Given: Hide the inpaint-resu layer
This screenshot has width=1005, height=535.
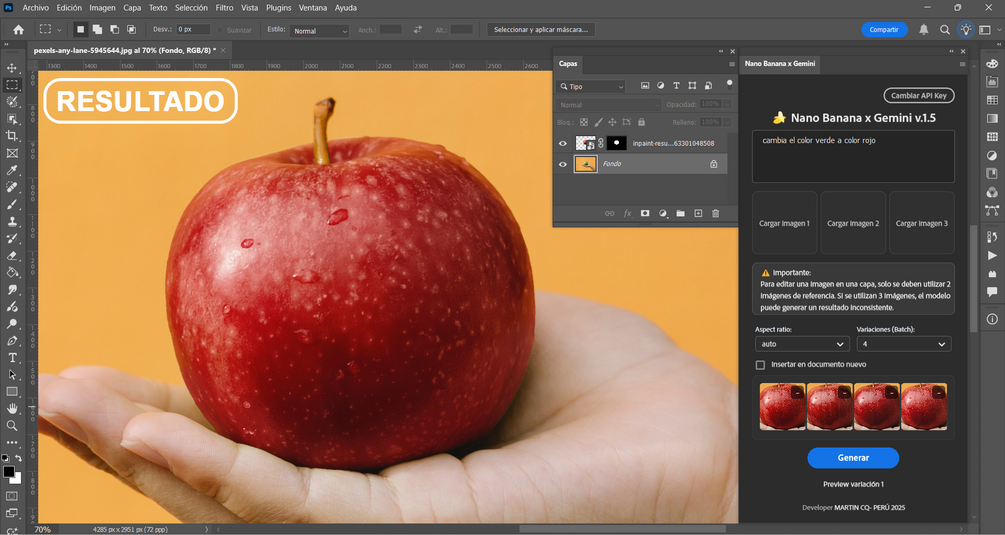Looking at the screenshot, I should [563, 144].
